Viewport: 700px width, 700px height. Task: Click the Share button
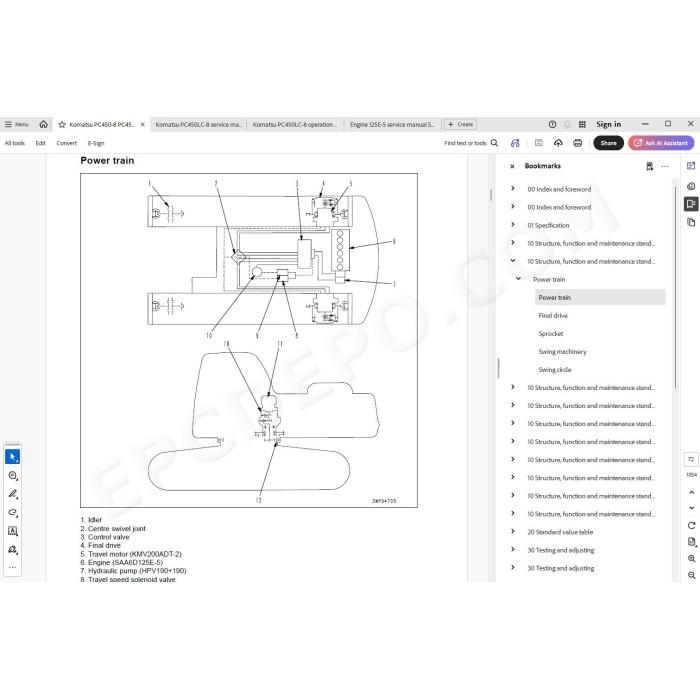click(x=608, y=143)
